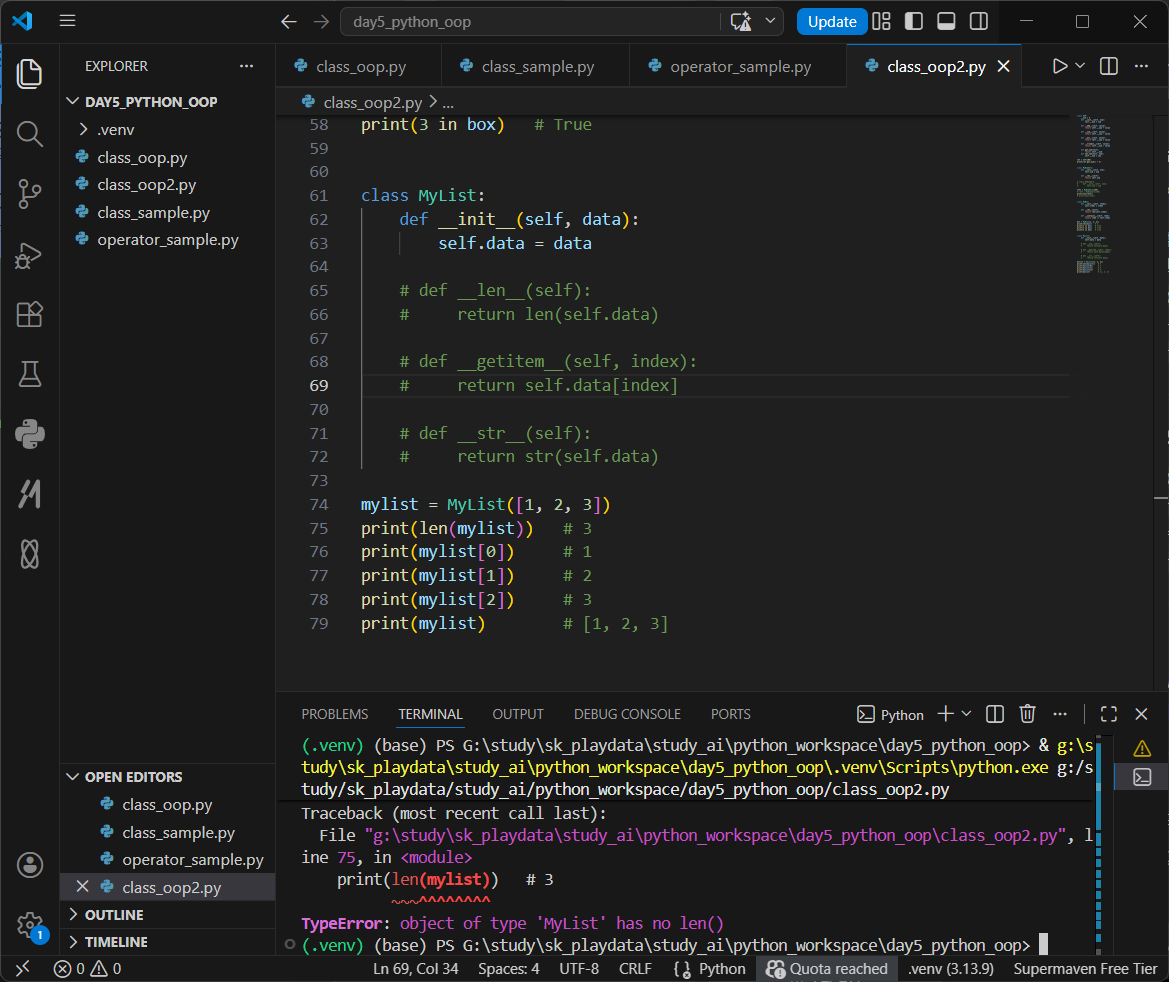
Task: Open the DEBUG CONSOLE panel tab
Action: pyautogui.click(x=627, y=714)
